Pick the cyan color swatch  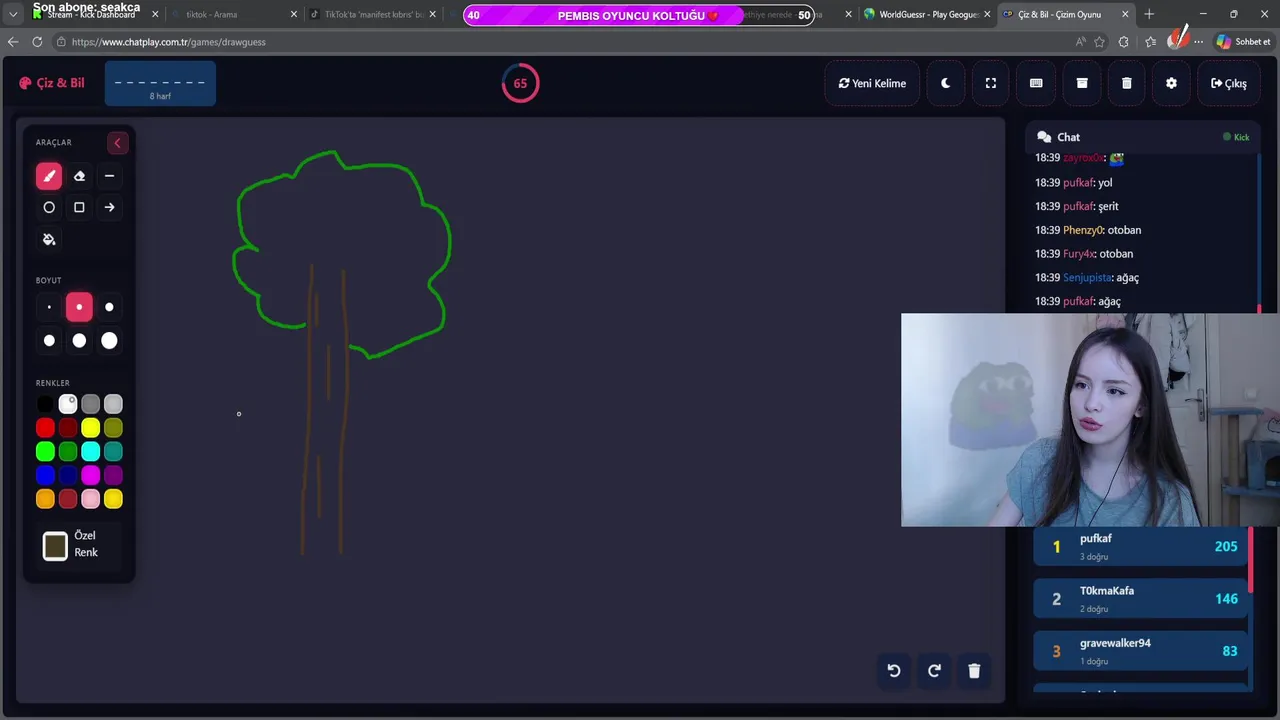tap(91, 452)
